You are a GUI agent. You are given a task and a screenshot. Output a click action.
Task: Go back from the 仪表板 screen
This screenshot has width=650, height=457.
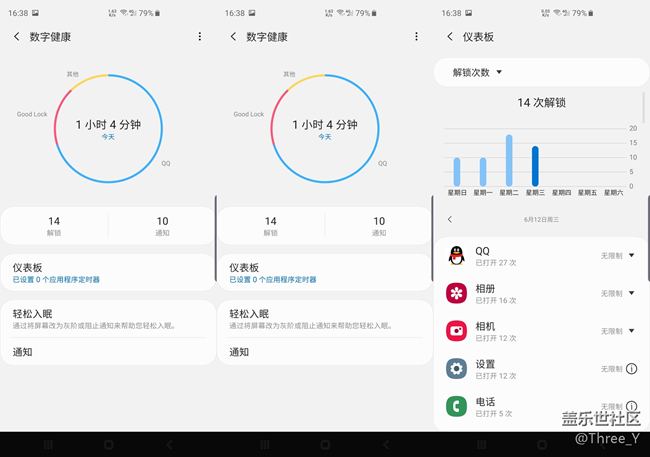(450, 36)
